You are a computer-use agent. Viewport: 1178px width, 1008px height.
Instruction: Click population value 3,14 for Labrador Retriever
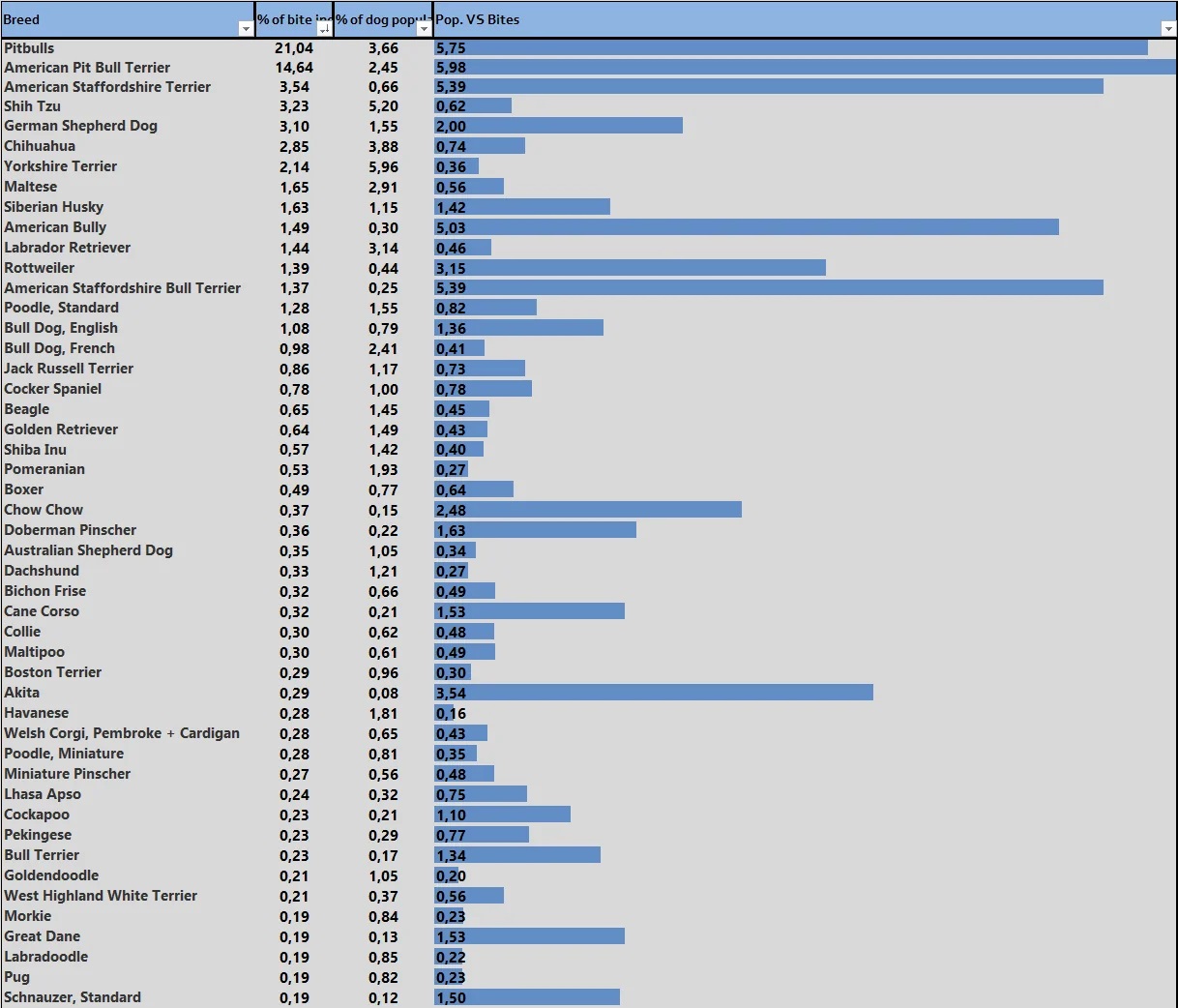click(383, 249)
